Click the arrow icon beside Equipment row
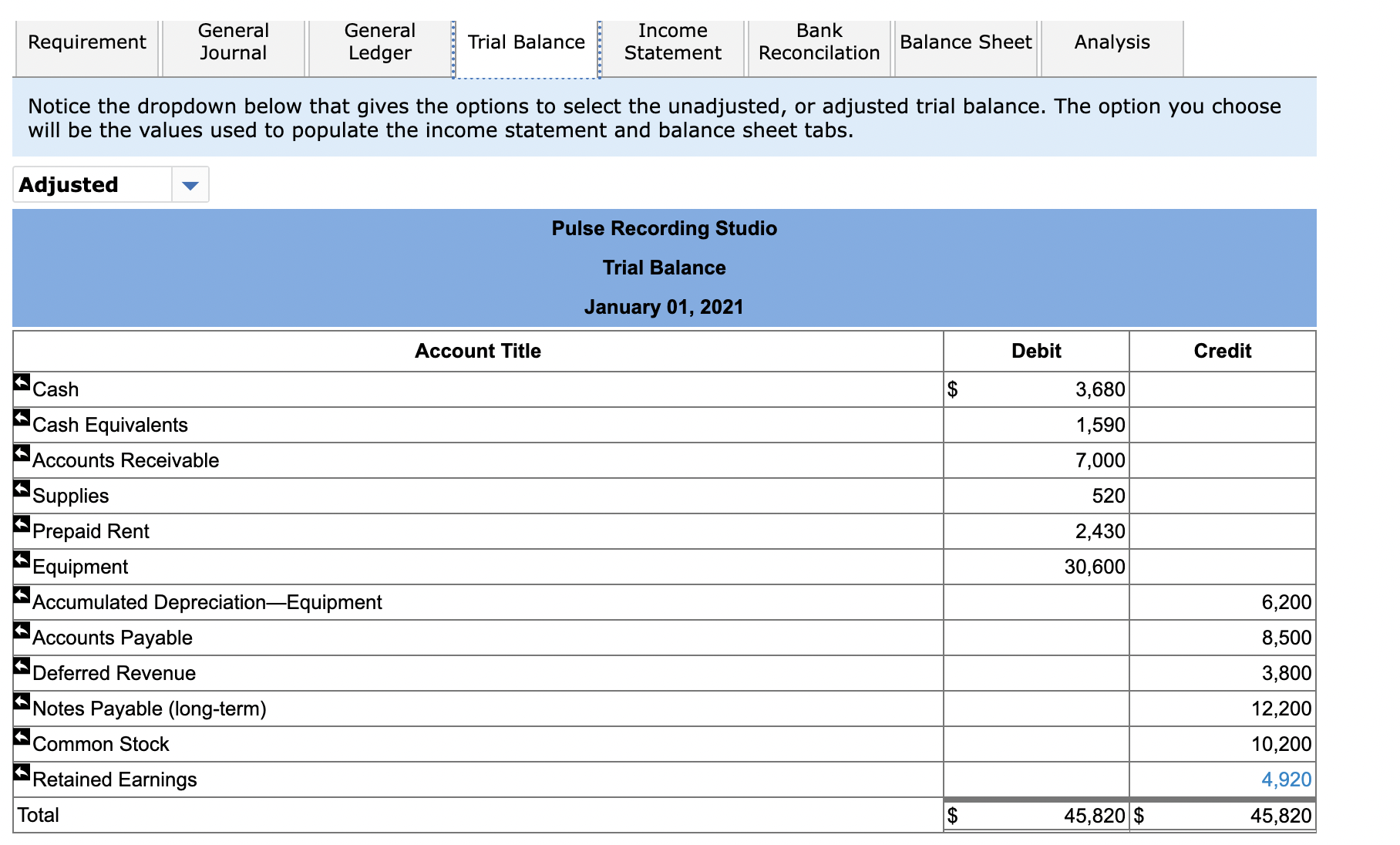The width and height of the screenshot is (1400, 845). 22,559
